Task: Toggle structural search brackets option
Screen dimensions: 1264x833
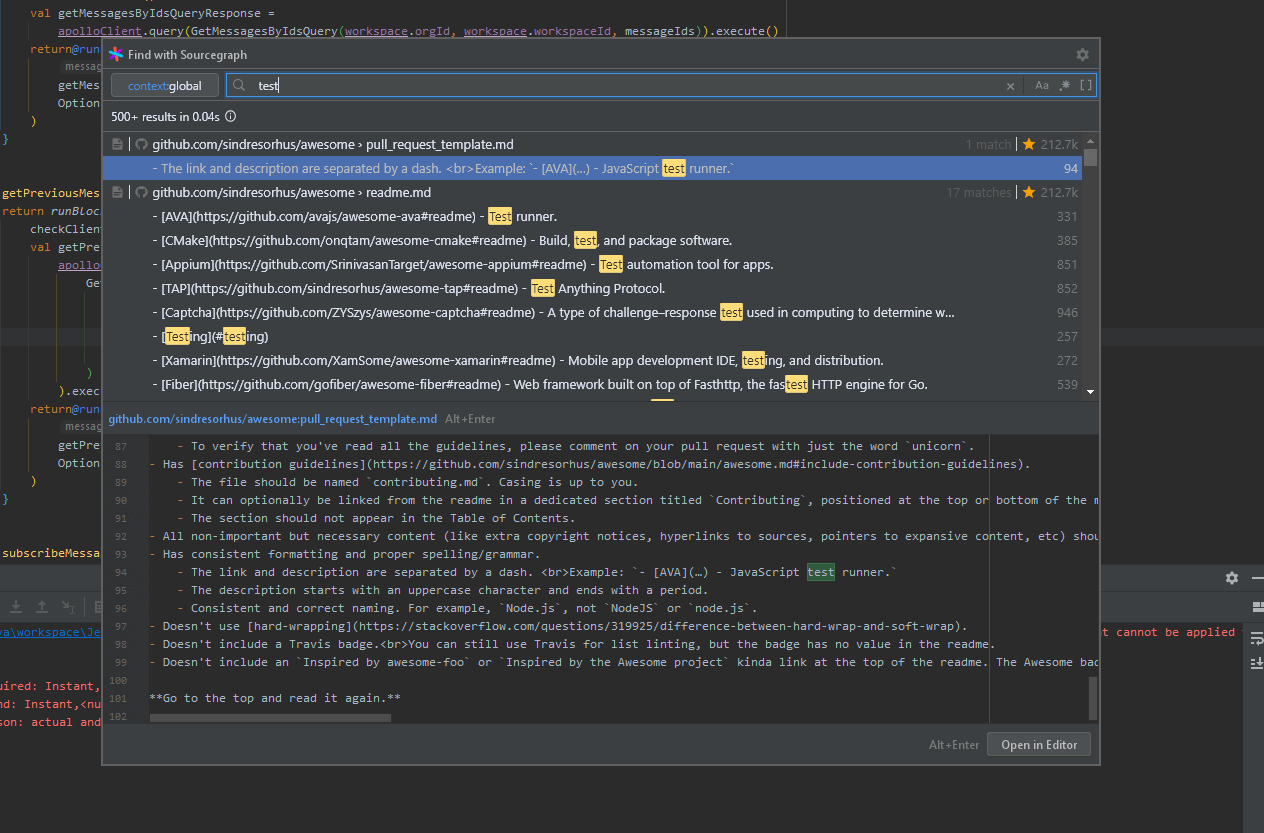Action: click(x=1086, y=86)
